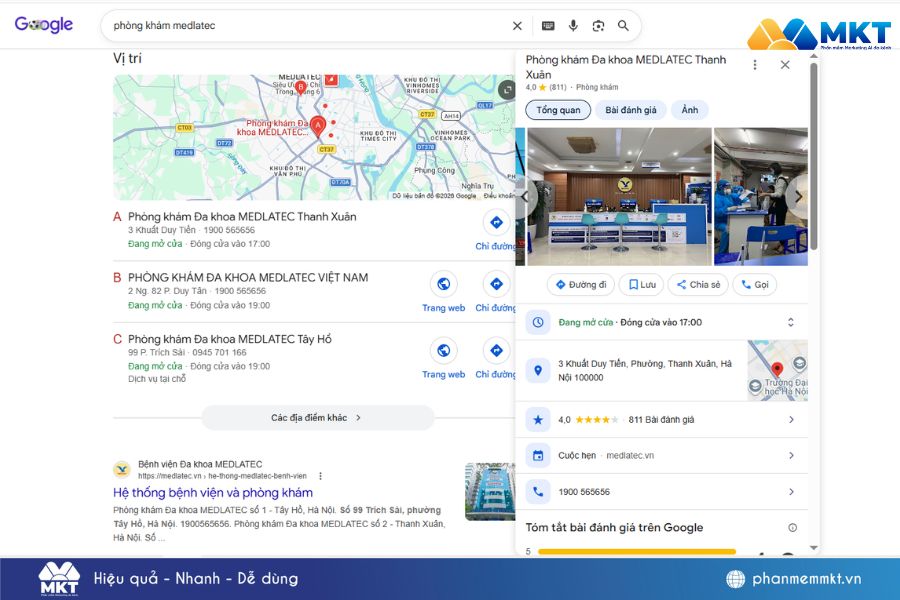Screen dimensions: 900x600
Task: Expand the map to full view
Action: [506, 90]
